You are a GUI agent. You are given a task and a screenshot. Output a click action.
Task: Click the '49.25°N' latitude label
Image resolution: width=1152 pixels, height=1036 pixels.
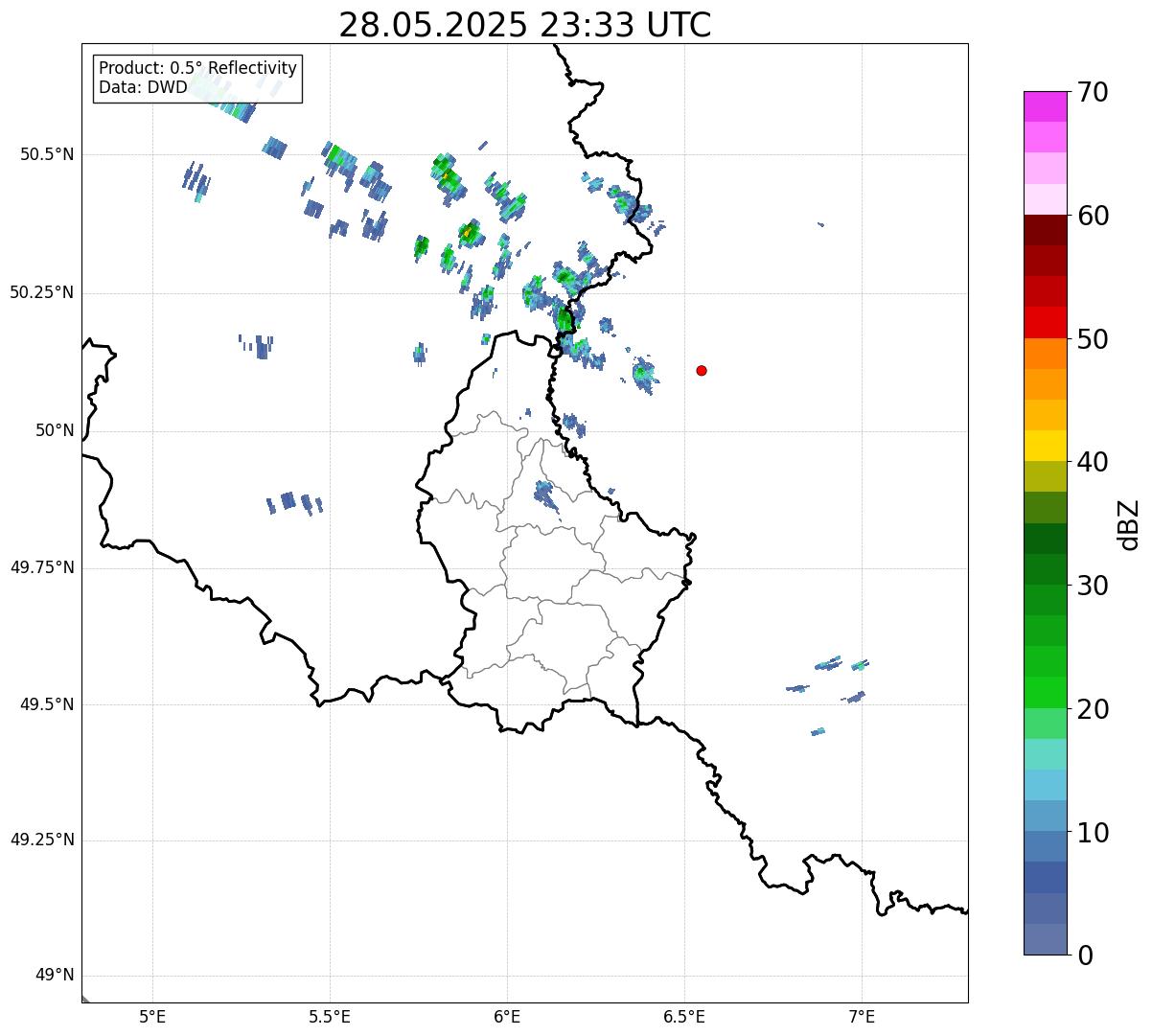point(42,840)
